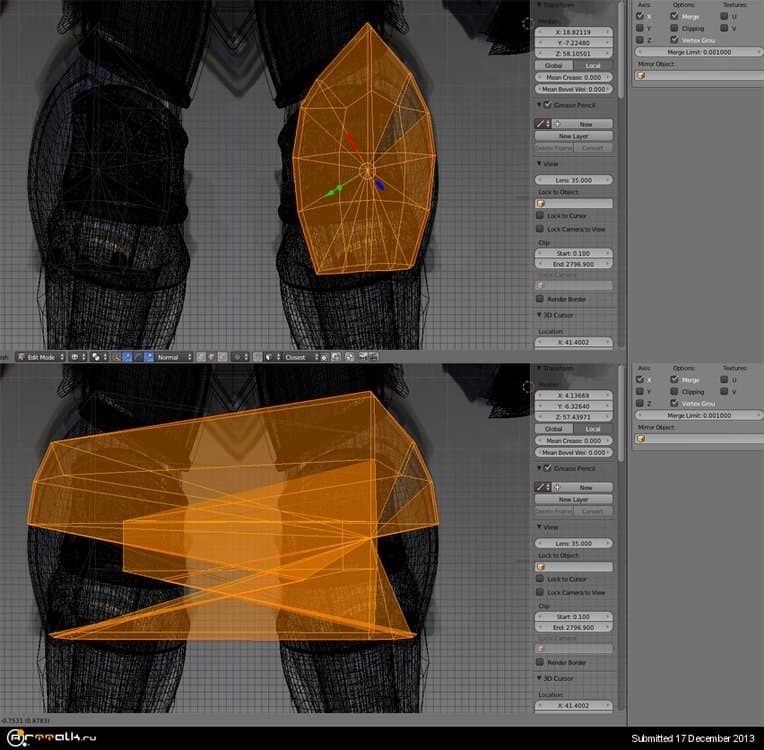Screen dimensions: 764x750
Task: Toggle Vertex Groups option in upper mirror panel
Action: click(x=674, y=40)
